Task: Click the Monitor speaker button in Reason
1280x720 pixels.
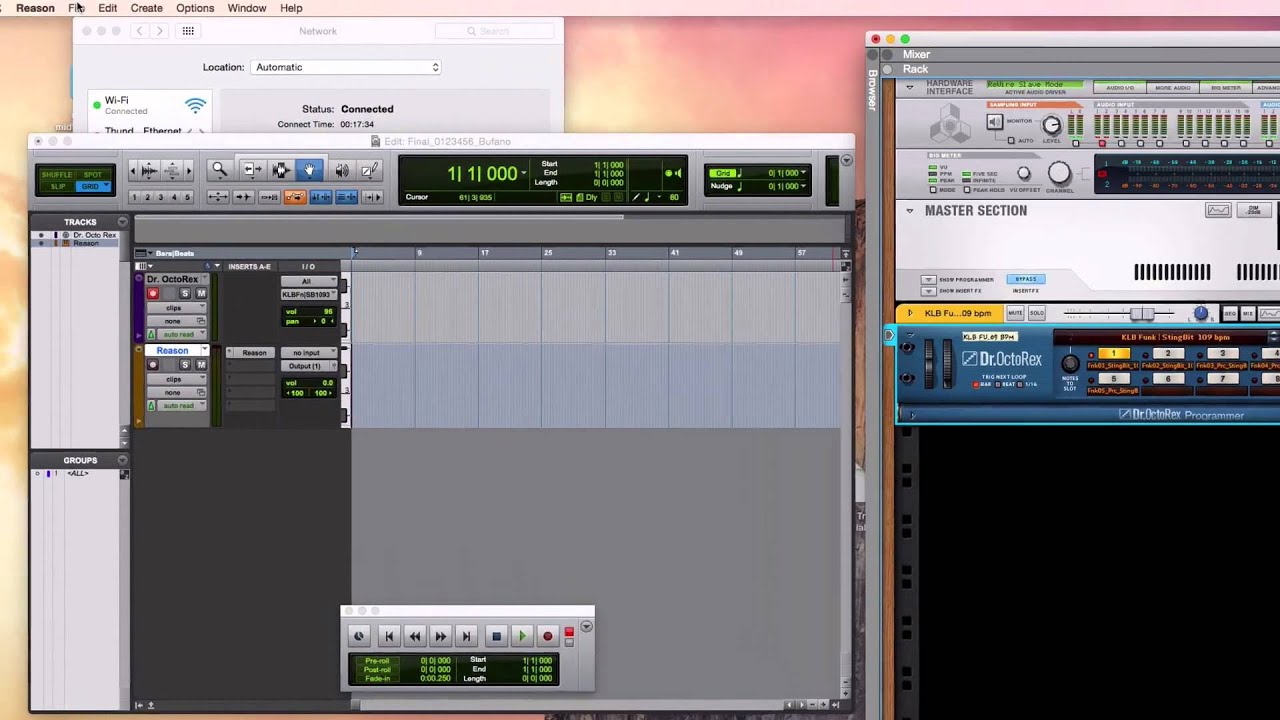Action: click(x=994, y=122)
